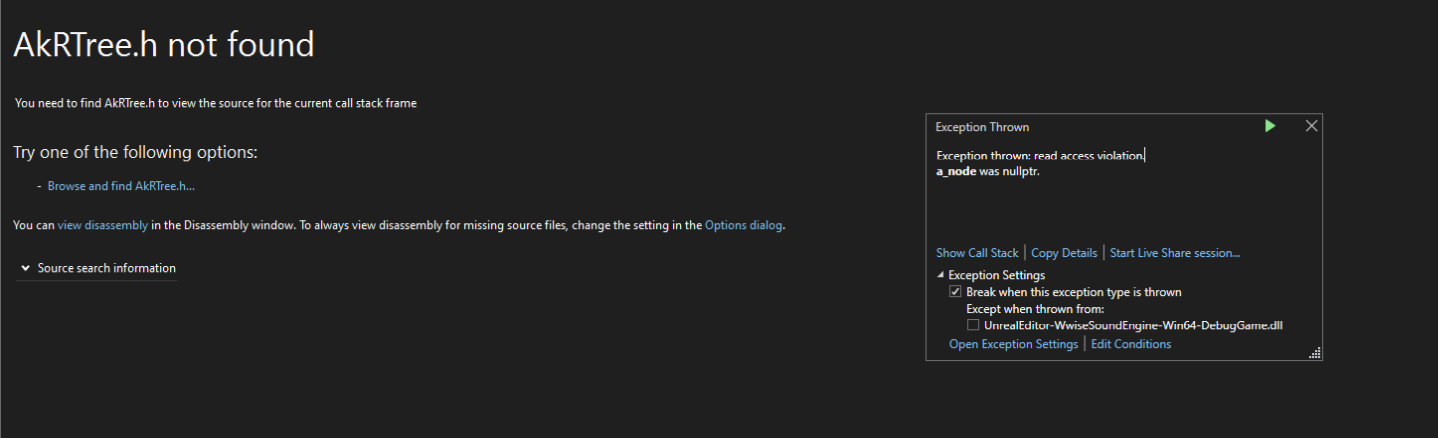The width and height of the screenshot is (1438, 438).
Task: Select Show Call Stack
Action: point(977,253)
